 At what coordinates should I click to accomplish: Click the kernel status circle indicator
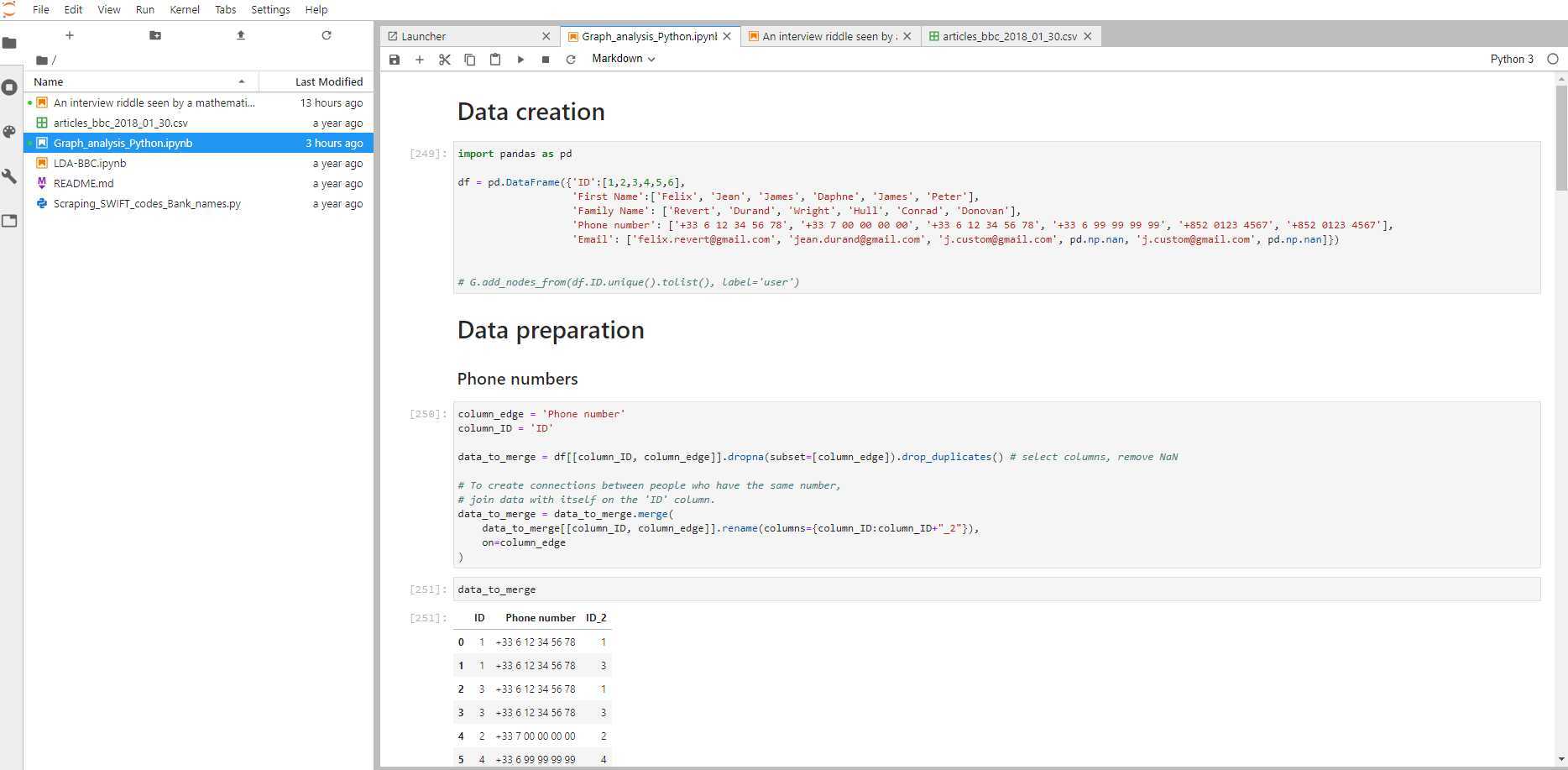tap(1553, 59)
